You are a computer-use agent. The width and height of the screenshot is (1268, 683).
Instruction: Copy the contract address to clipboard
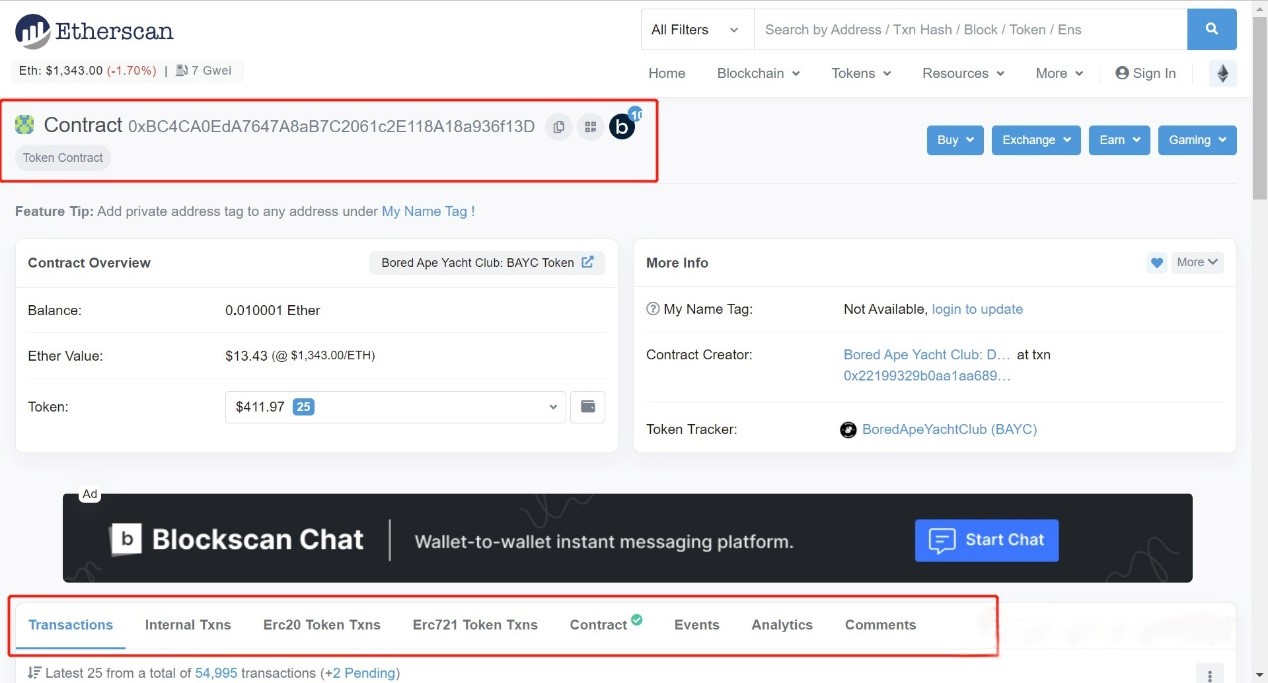(x=559, y=127)
